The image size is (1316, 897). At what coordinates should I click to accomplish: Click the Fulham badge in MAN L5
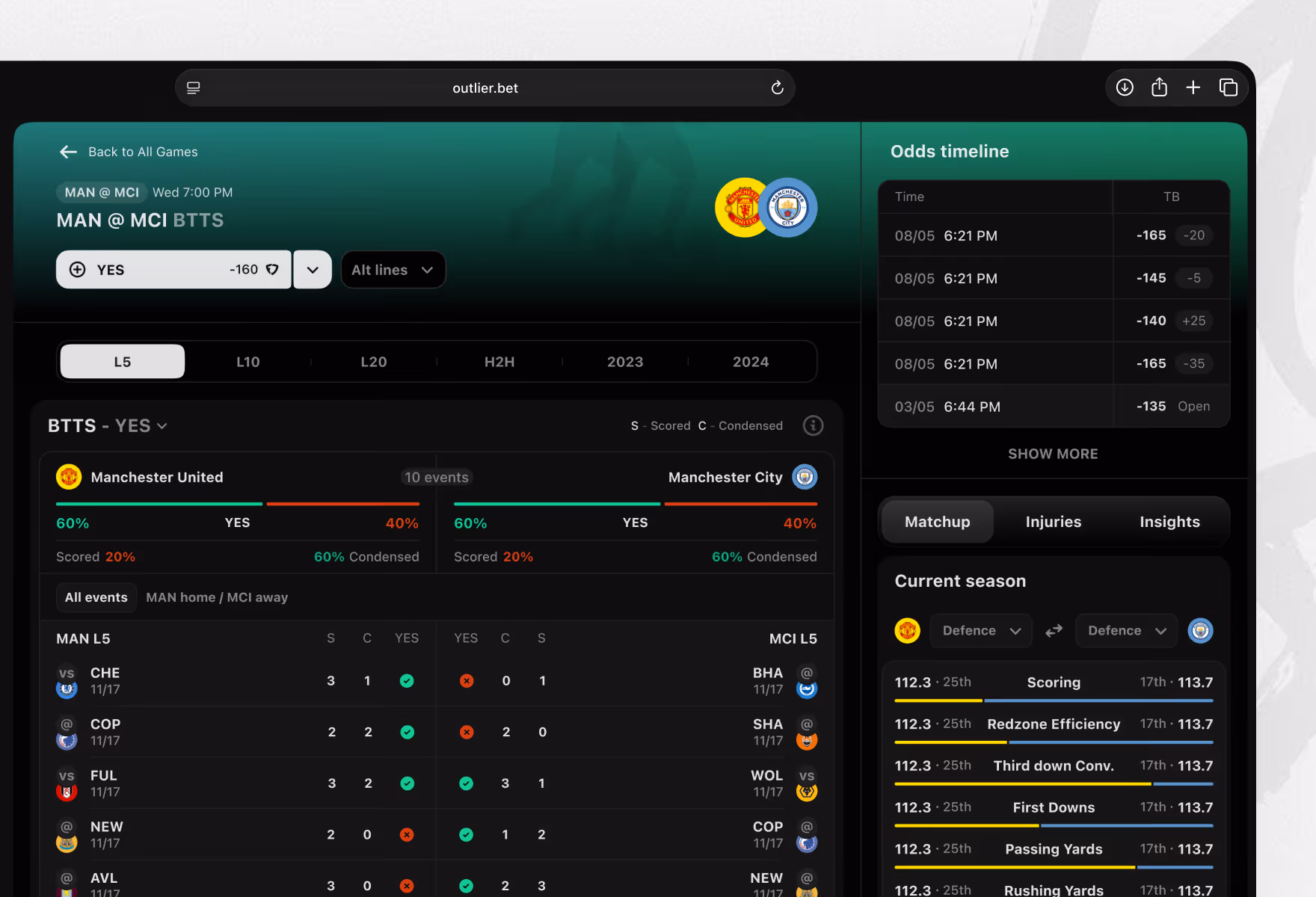tap(67, 792)
